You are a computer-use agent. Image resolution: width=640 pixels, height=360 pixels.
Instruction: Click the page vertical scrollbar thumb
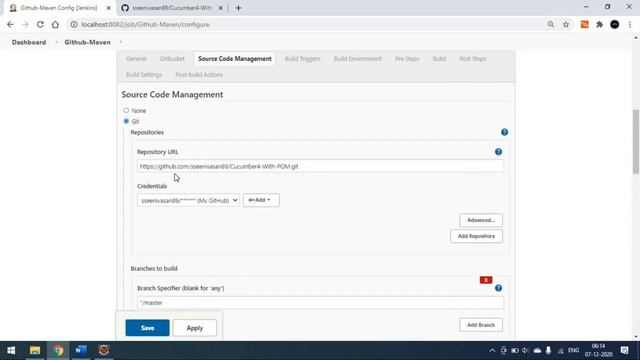pos(636,142)
